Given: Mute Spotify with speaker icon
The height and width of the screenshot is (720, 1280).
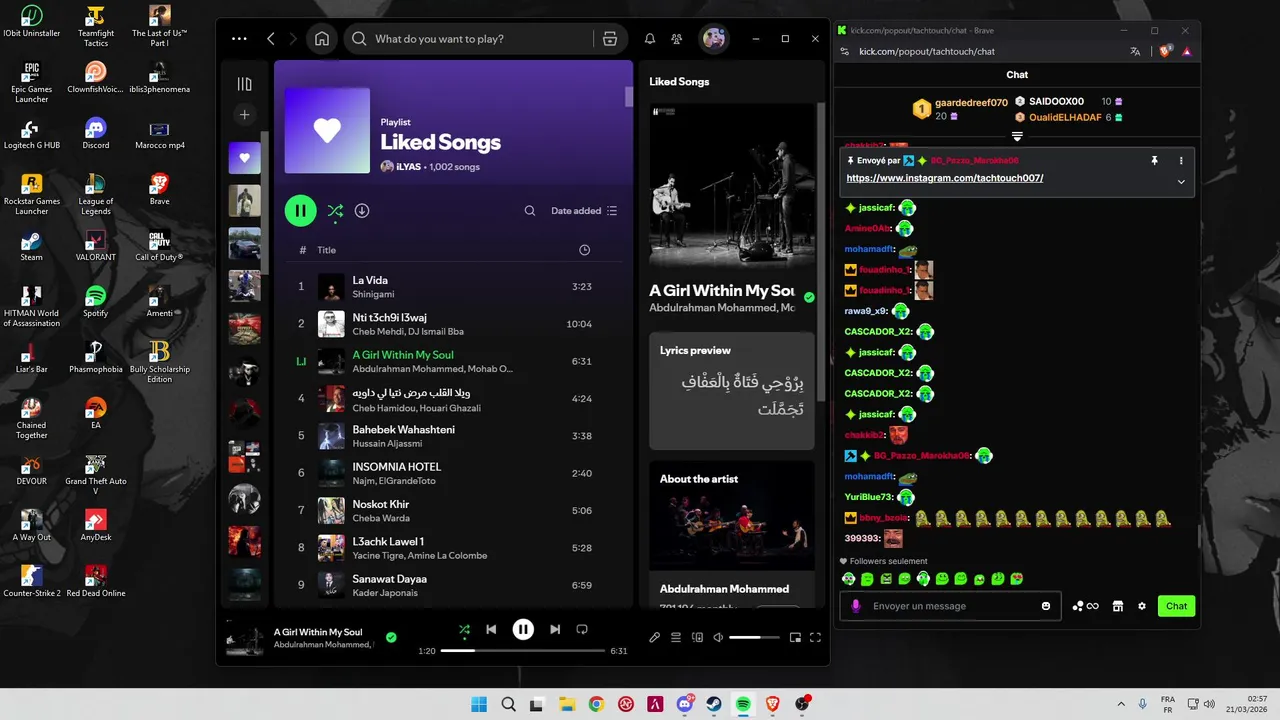Looking at the screenshot, I should (x=718, y=637).
